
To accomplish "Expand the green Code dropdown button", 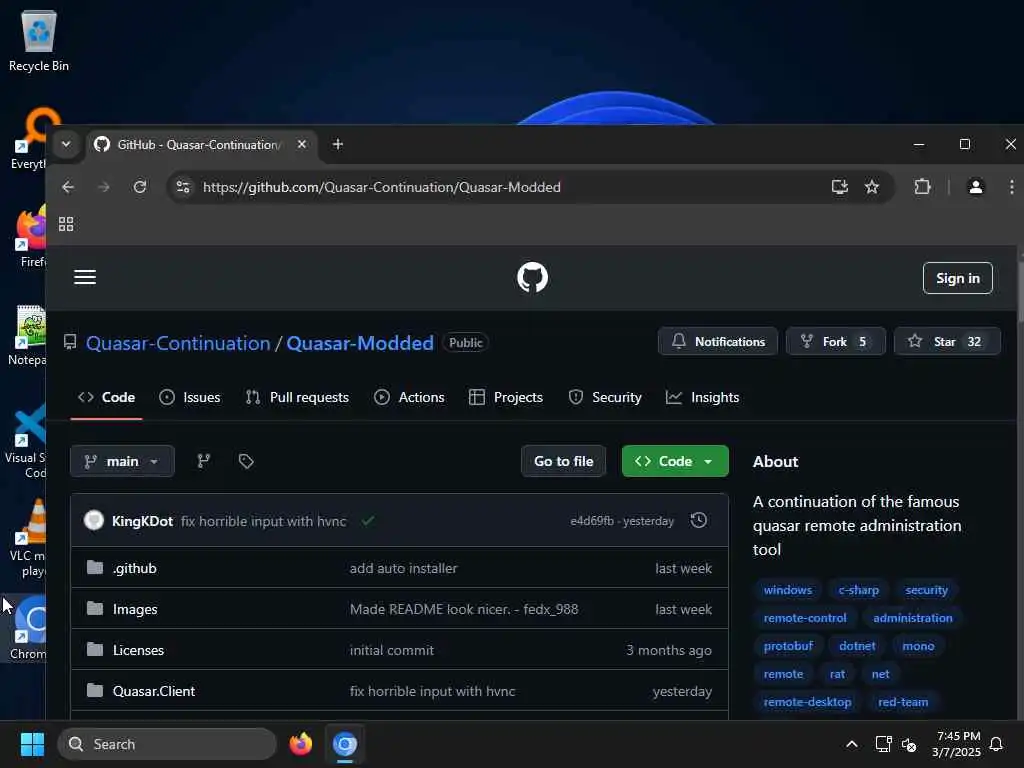I will tap(675, 461).
